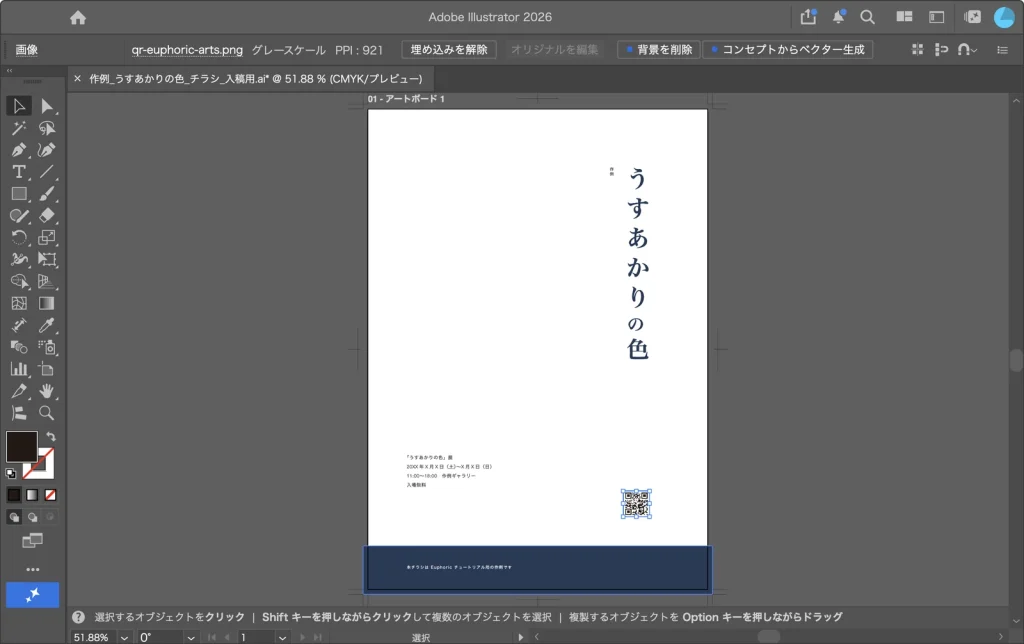Click the 埋め込みを解除 button
Viewport: 1024px width, 644px height.
click(x=449, y=50)
